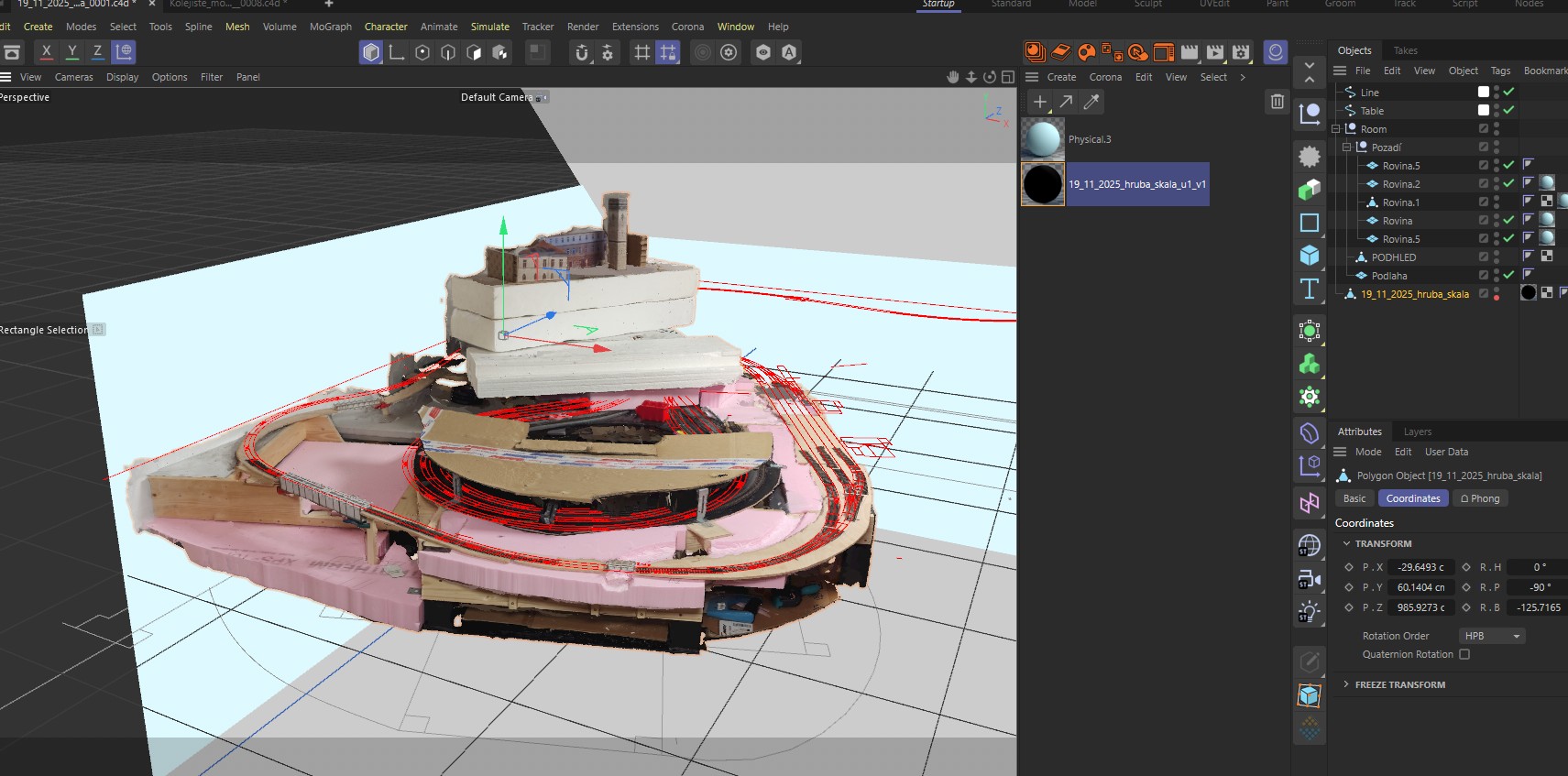Click the Enable Snap magnet icon
Image resolution: width=1568 pixels, height=776 pixels.
pos(581,53)
